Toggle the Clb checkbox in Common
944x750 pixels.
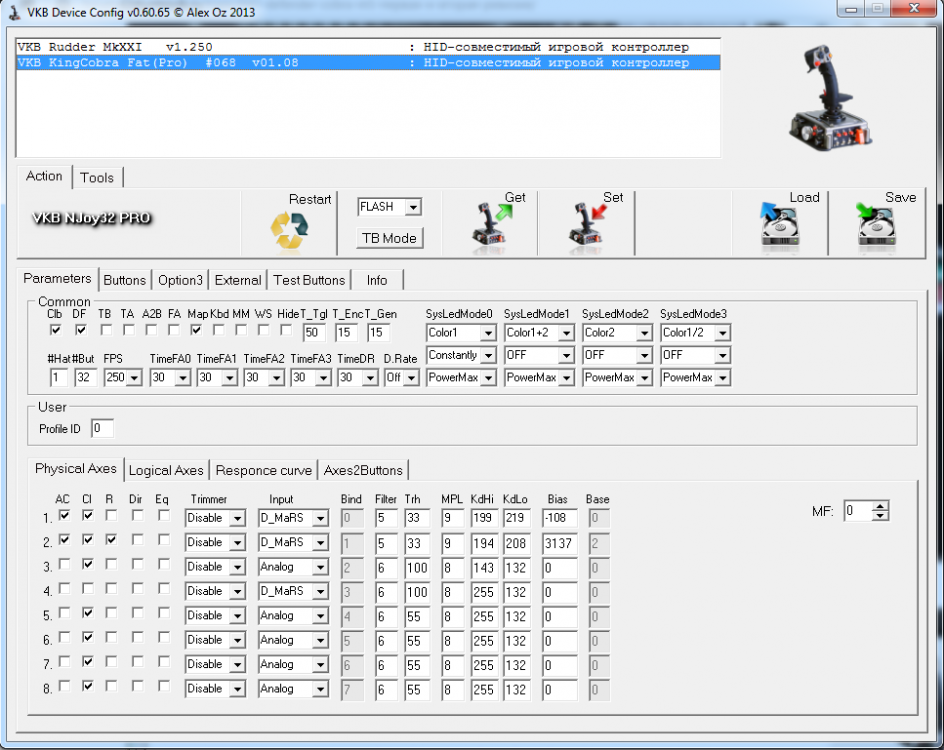(55, 329)
